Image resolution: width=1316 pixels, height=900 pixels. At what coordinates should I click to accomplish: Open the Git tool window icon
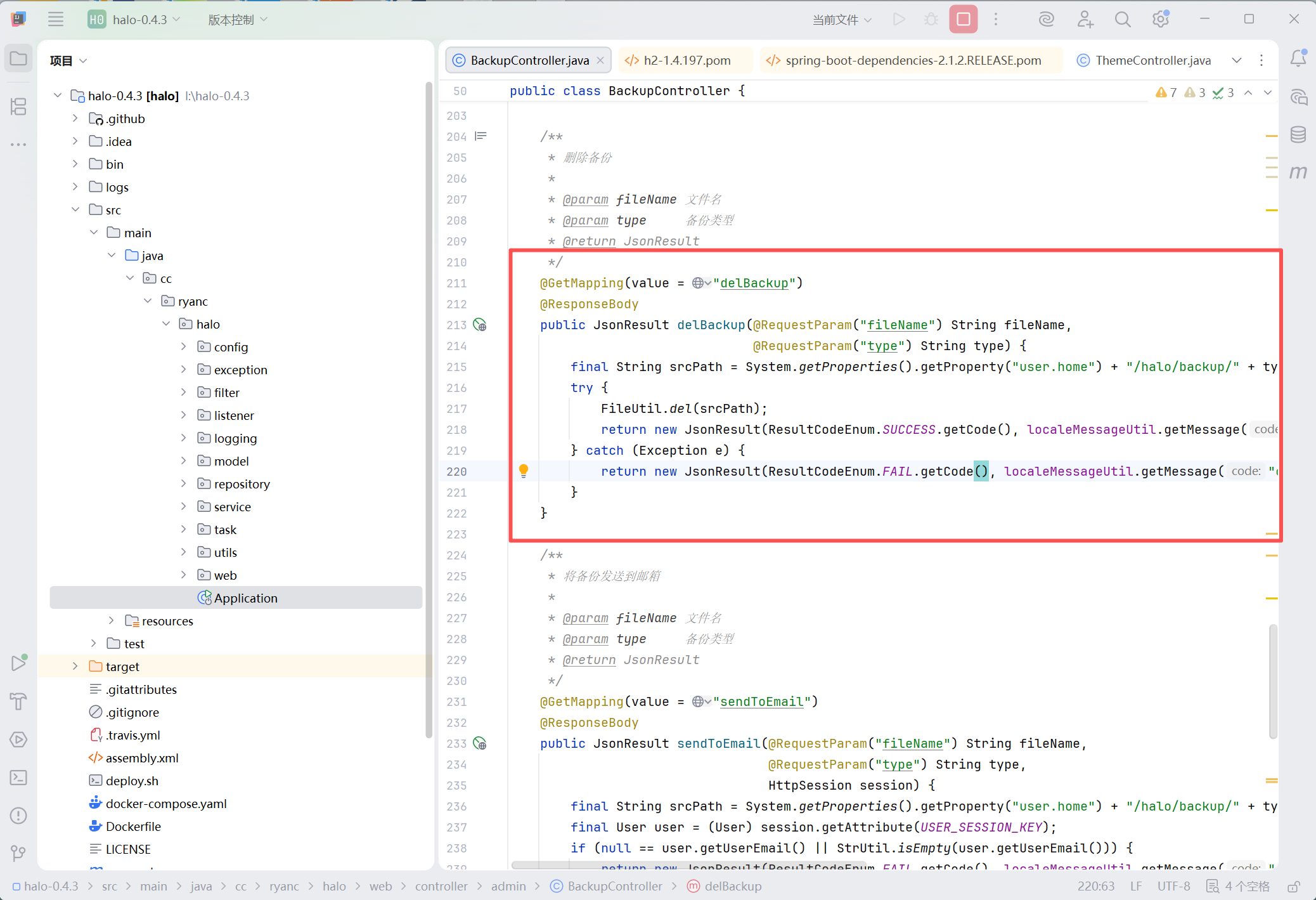[x=18, y=853]
